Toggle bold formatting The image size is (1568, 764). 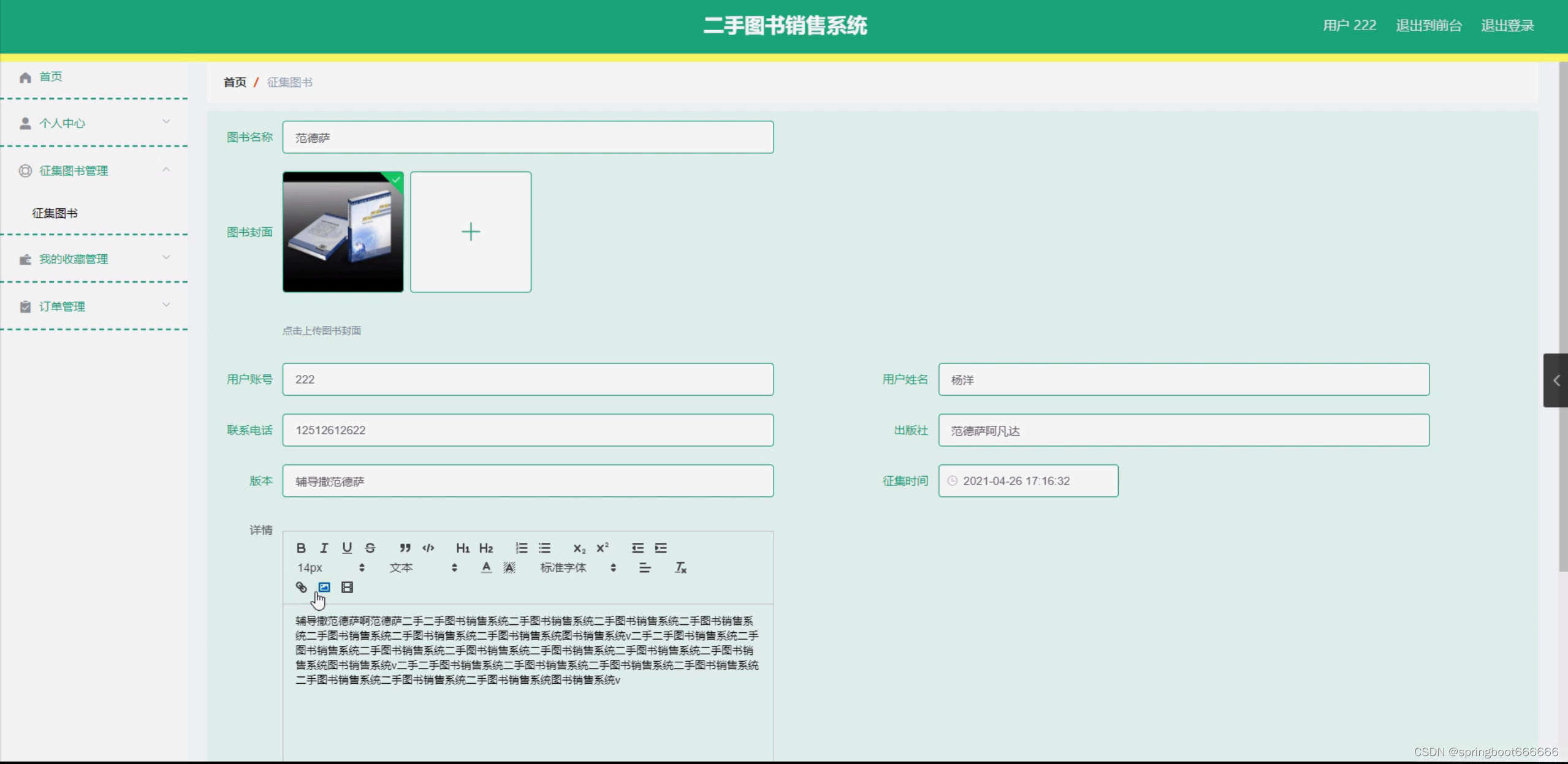pyautogui.click(x=301, y=548)
